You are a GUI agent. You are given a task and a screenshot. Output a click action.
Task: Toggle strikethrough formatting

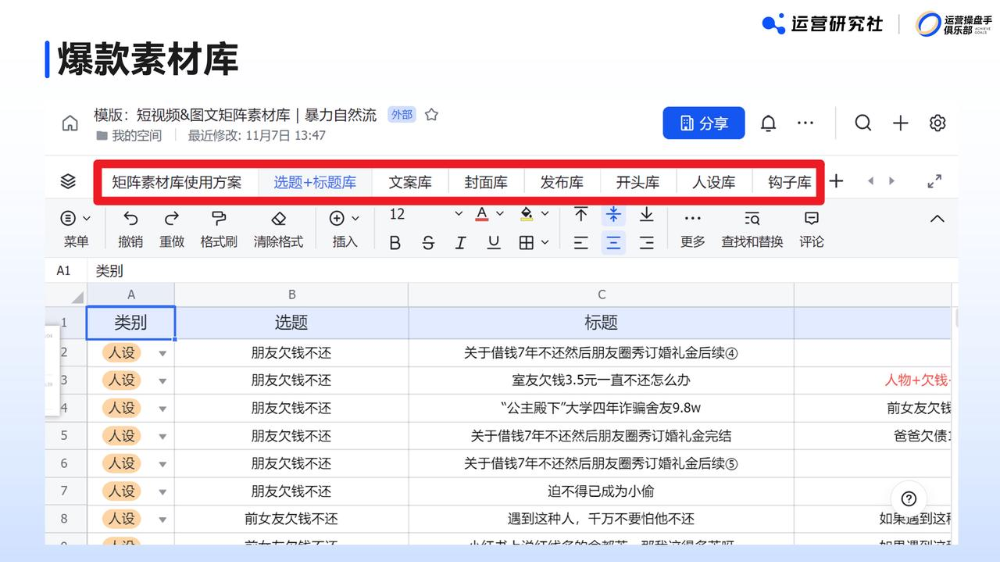428,243
